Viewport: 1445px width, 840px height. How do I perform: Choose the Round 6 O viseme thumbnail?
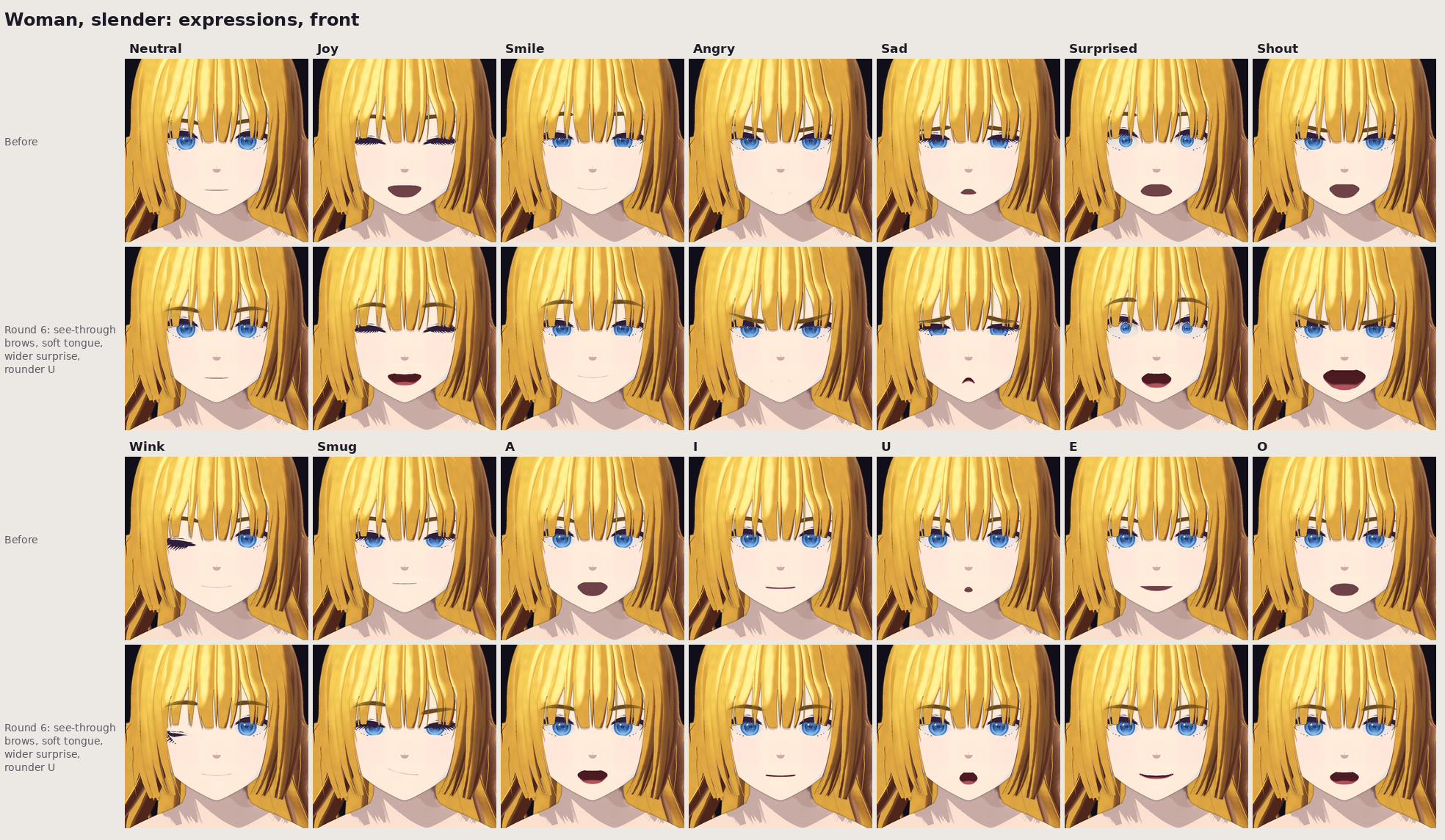coord(1344,736)
